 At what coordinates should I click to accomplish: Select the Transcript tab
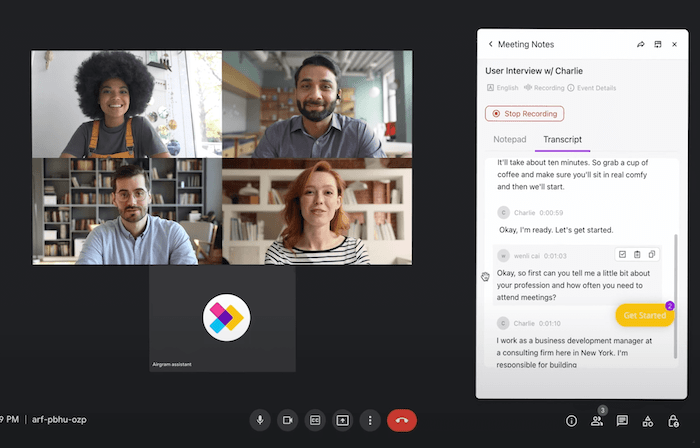(x=562, y=139)
